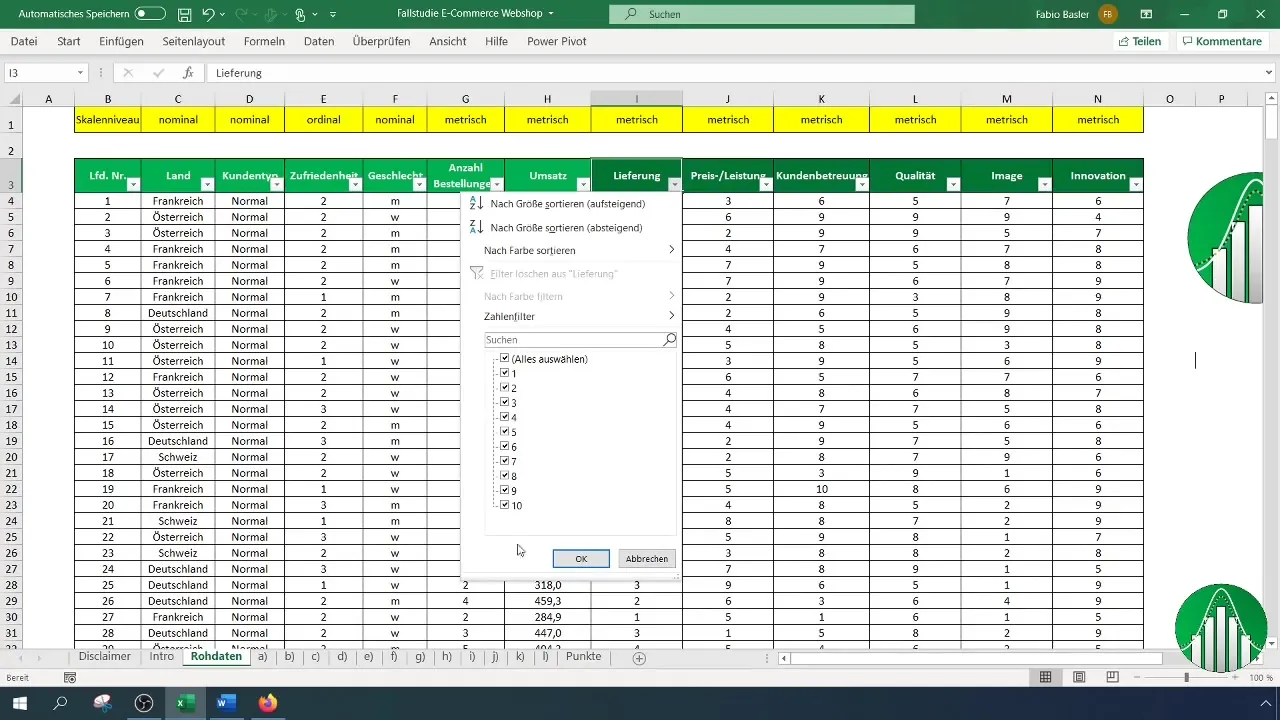Click the zoom slider handle
This screenshot has width=1280, height=720.
1187,678
